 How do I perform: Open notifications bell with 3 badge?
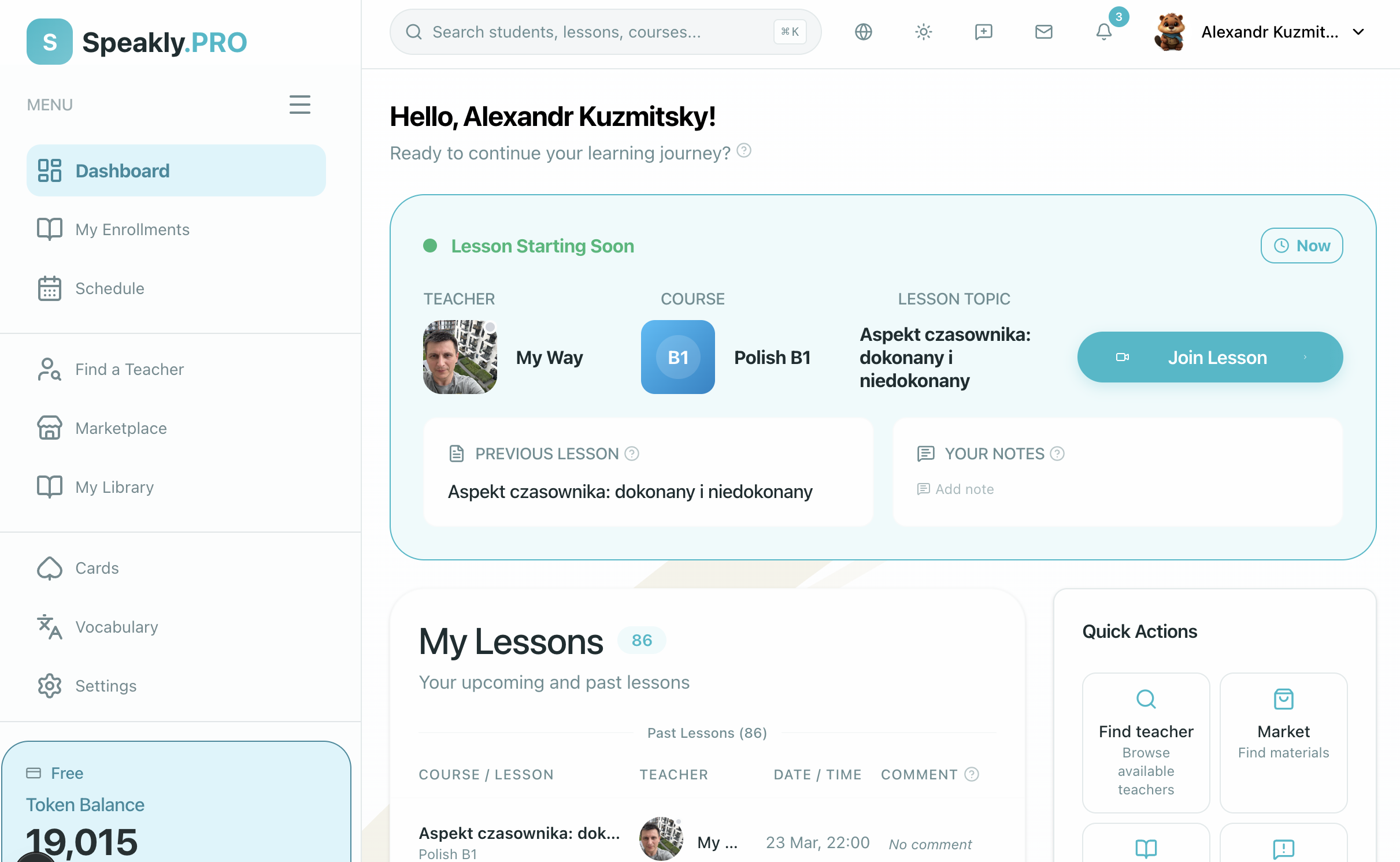point(1103,32)
